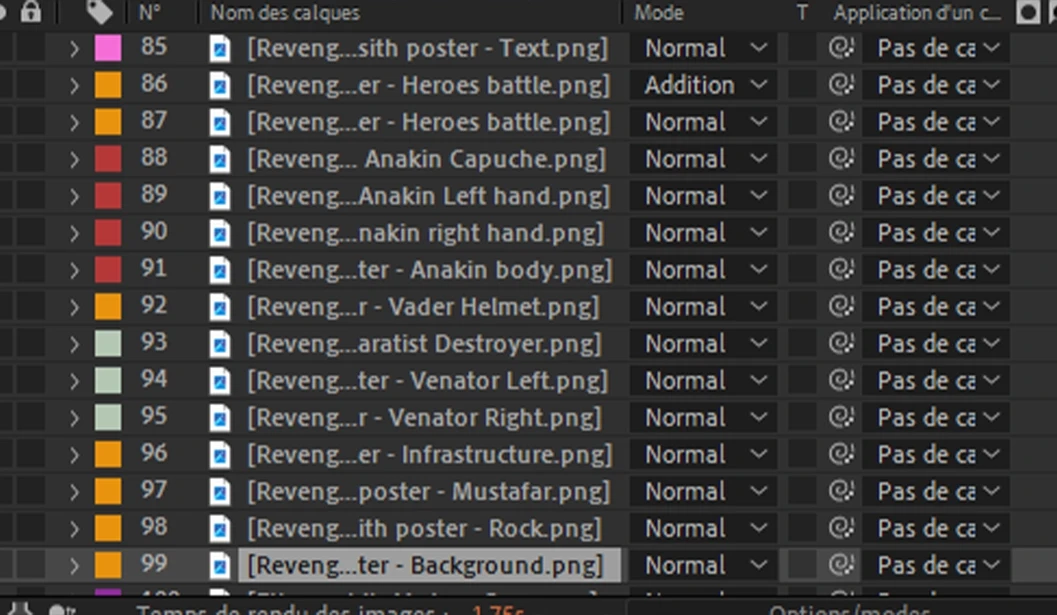
Task: Click the 'Application d'un c...' column header
Action: [917, 13]
